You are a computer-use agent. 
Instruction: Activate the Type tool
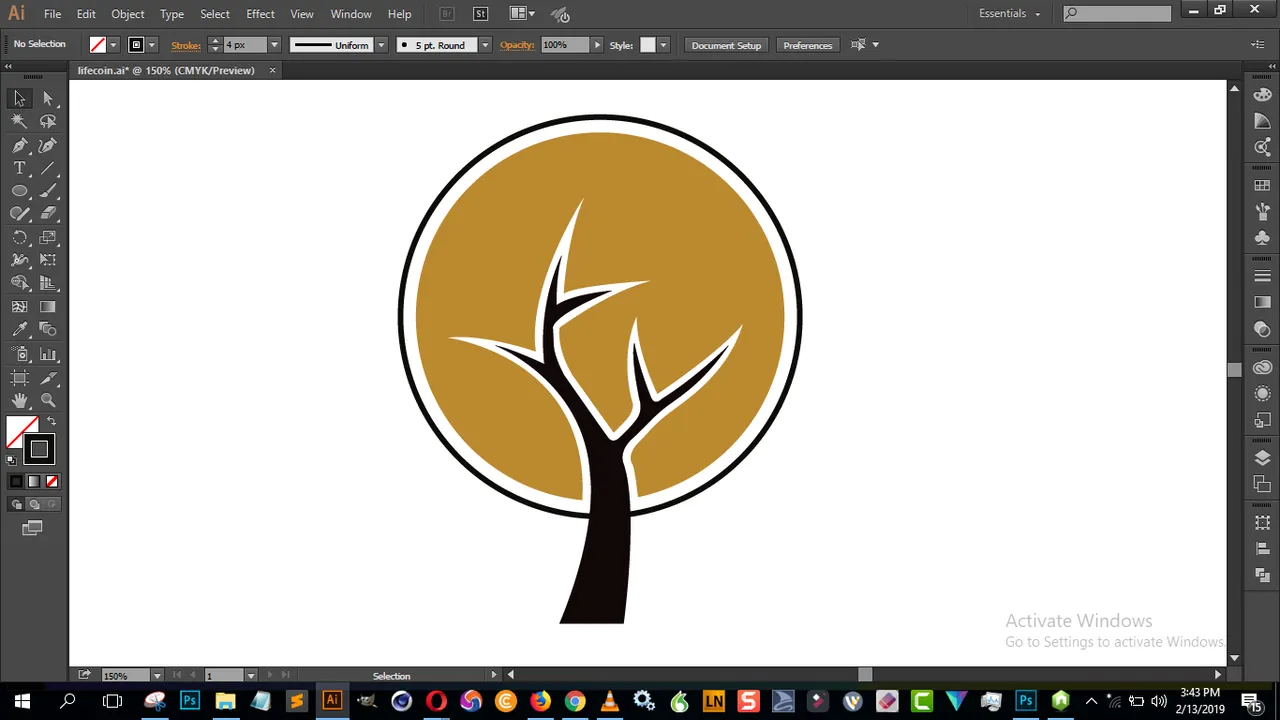point(19,168)
